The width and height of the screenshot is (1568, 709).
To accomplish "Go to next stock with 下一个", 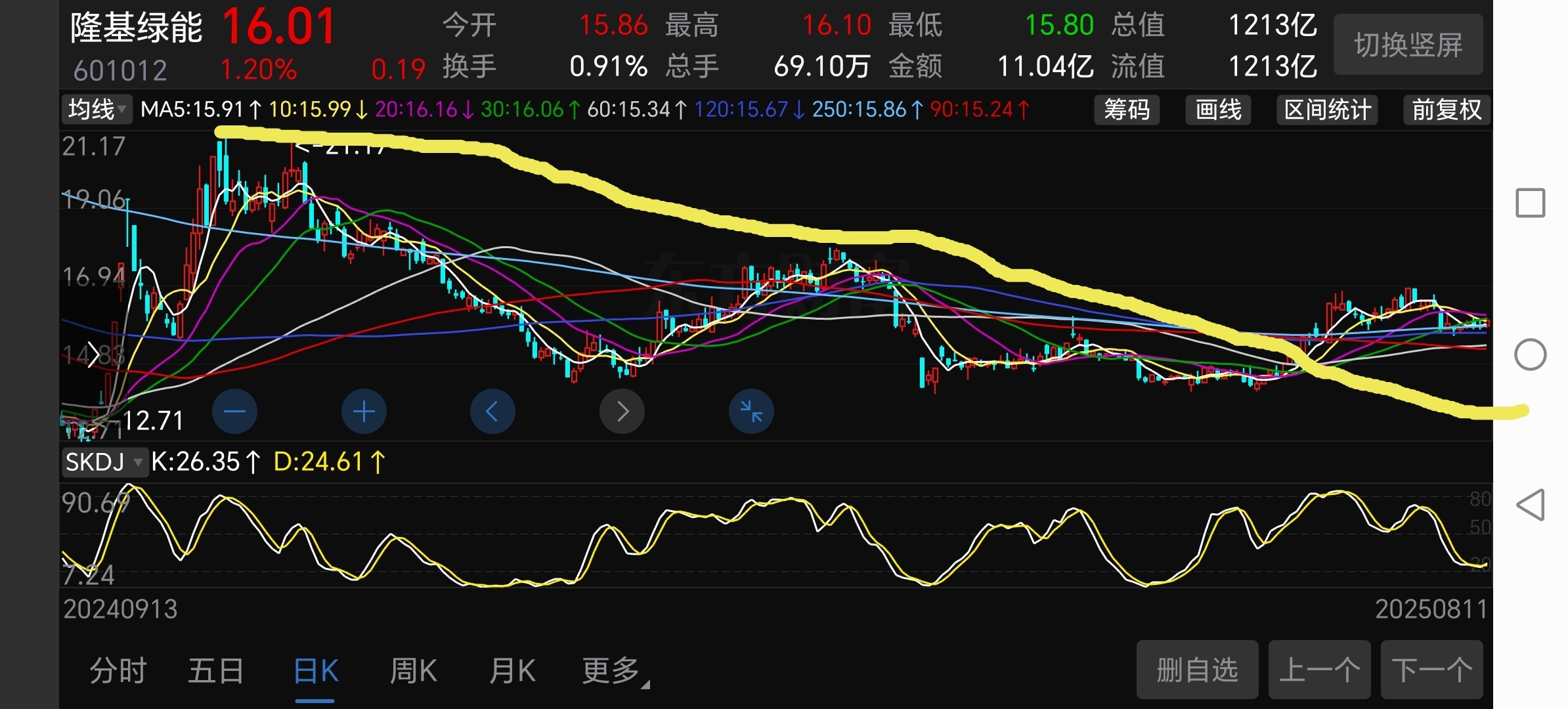I will [1431, 670].
